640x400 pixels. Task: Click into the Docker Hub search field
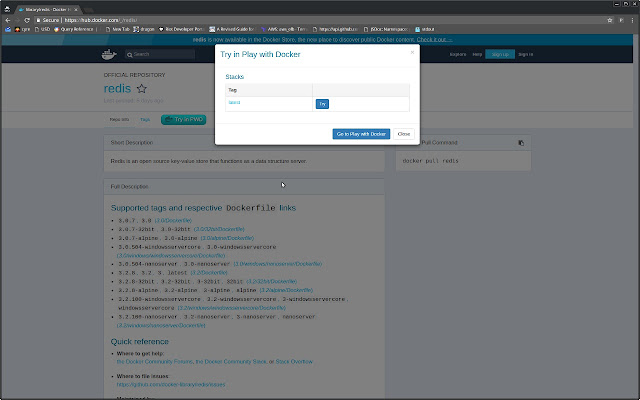(160, 54)
